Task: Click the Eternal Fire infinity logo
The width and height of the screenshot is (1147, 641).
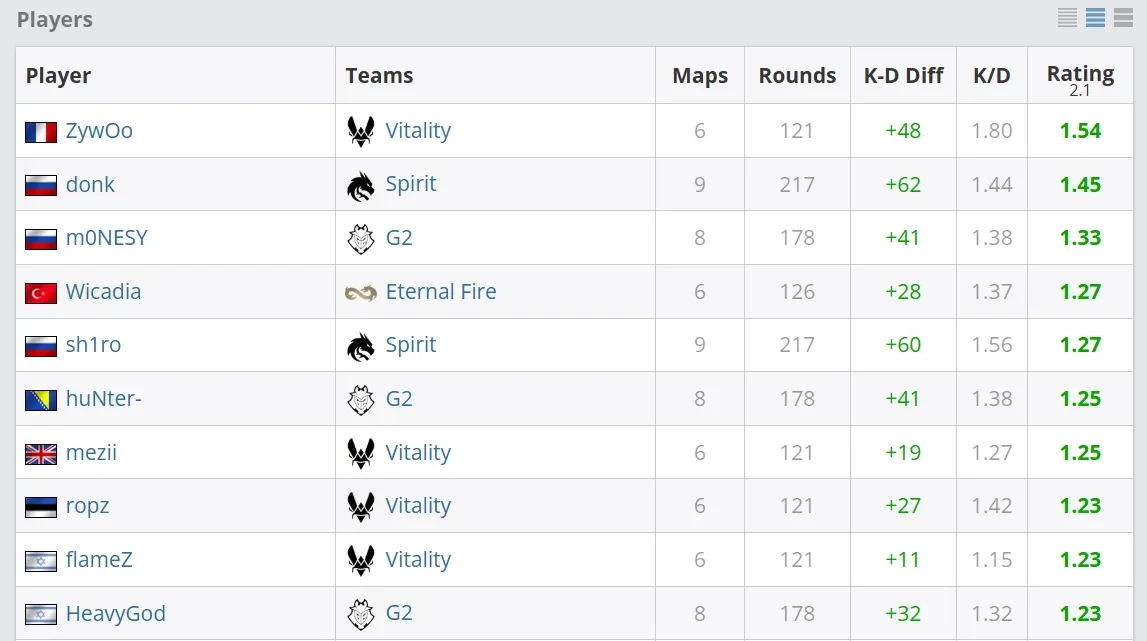Action: click(361, 292)
